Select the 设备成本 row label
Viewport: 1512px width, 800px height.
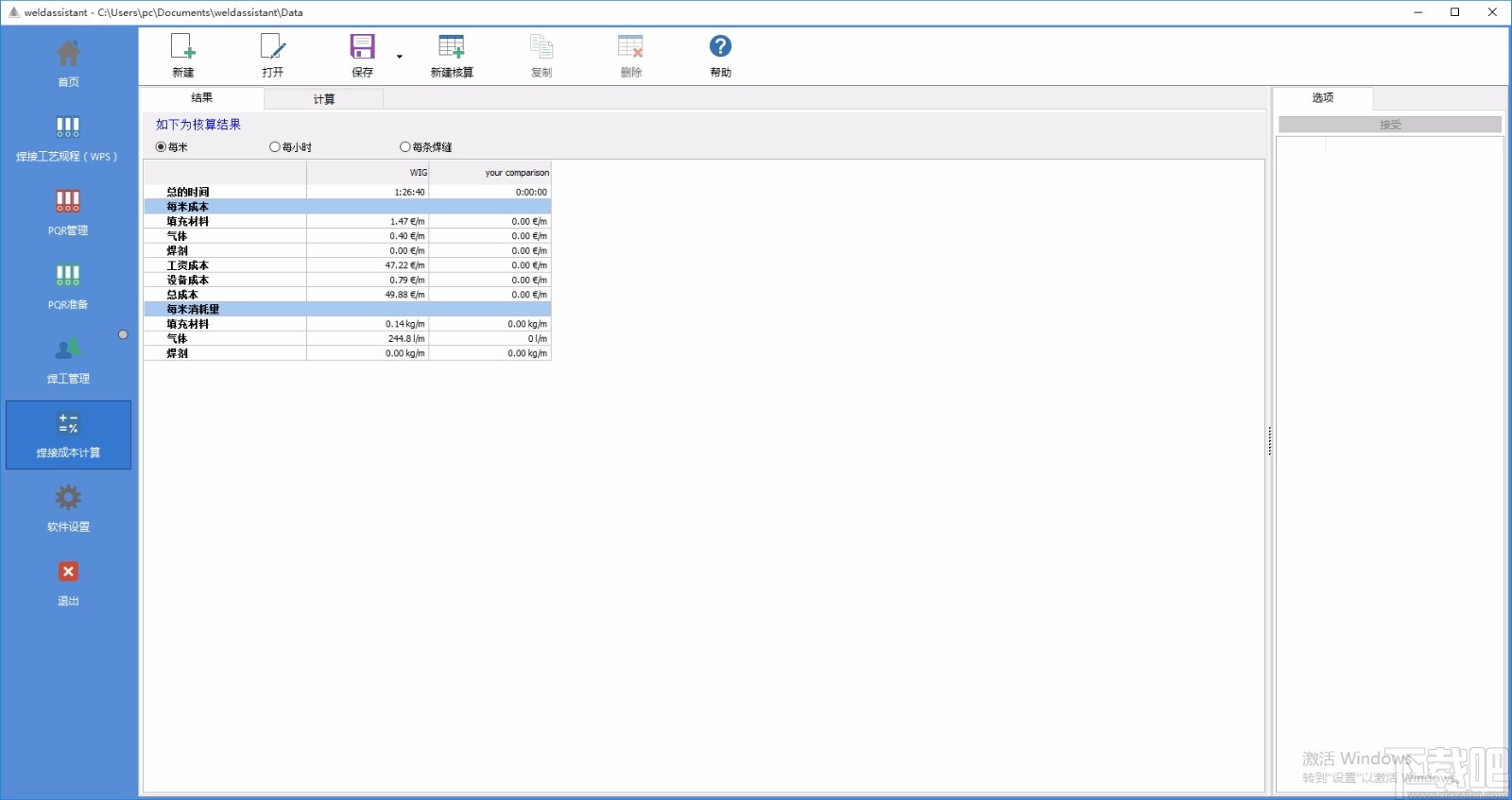point(187,281)
